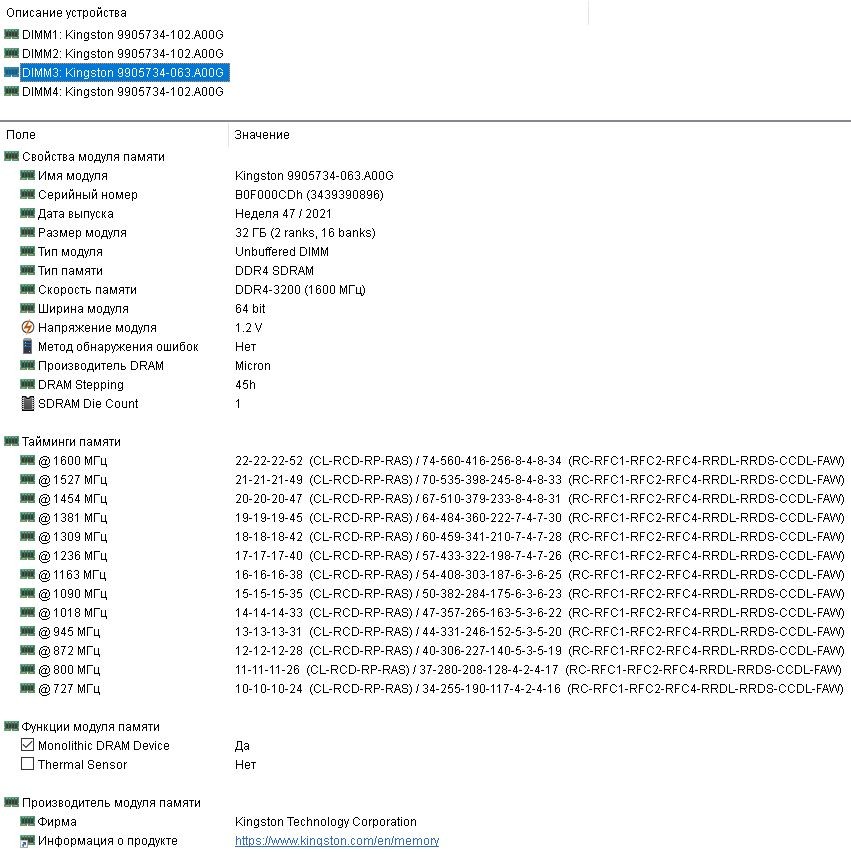Click icon of 'Функции модуля памяти' group
Image resolution: width=851 pixels, height=855 pixels.
11,726
